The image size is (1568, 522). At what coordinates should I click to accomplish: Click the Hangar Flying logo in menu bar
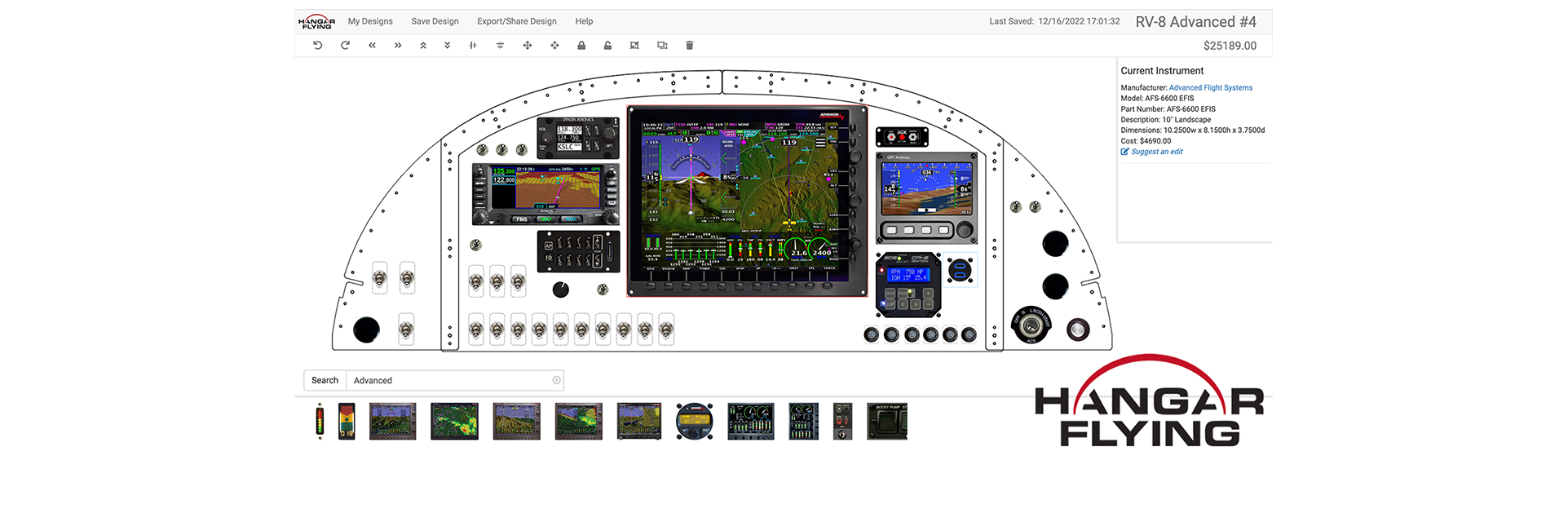pos(316,22)
